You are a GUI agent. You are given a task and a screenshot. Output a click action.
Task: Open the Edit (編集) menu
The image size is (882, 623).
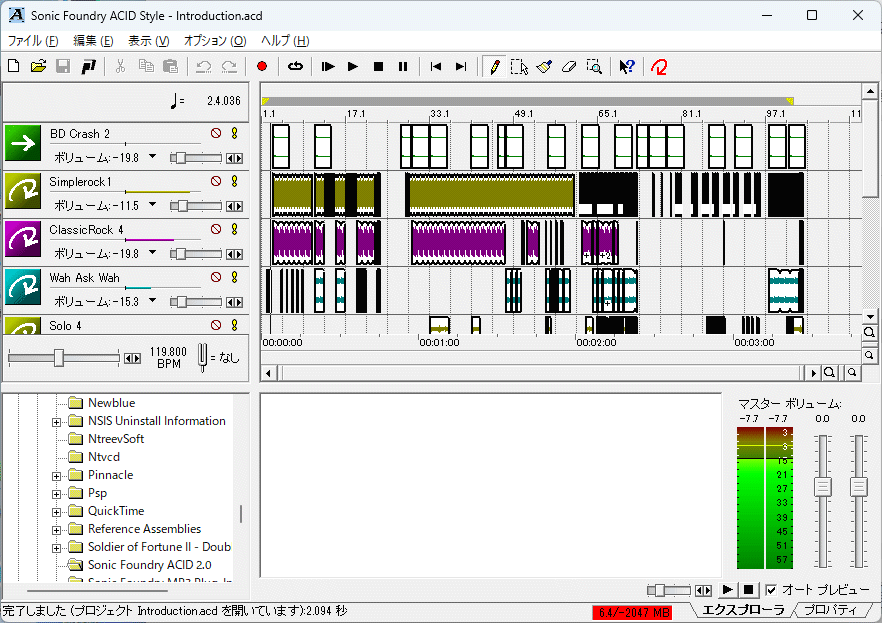tap(93, 40)
